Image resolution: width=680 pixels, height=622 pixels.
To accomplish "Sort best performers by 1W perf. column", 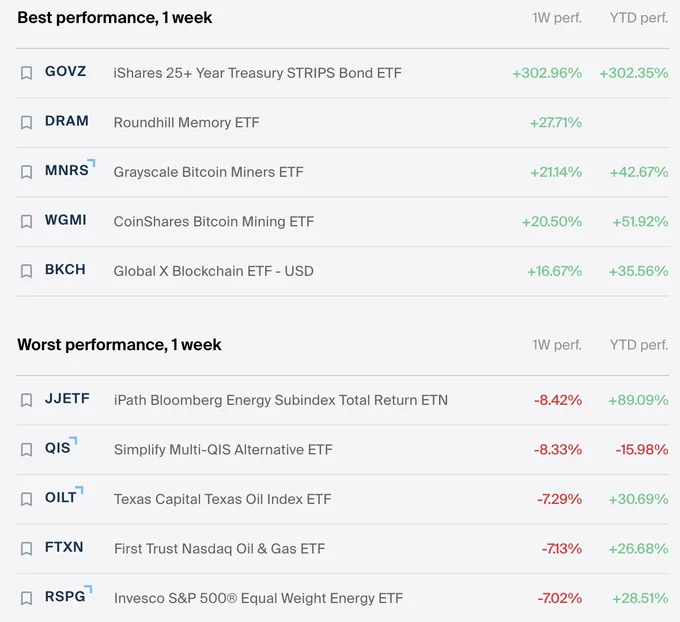I will (x=557, y=18).
